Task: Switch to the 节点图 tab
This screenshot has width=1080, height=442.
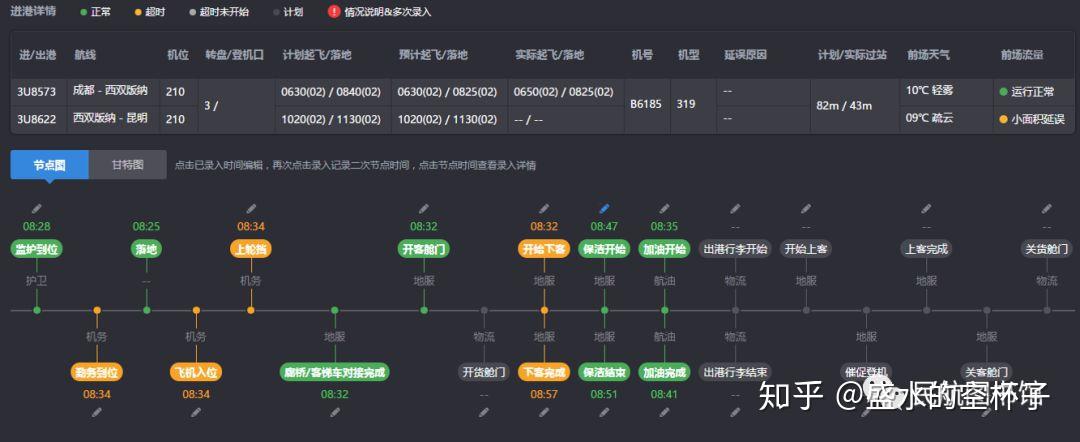Action: (50, 165)
